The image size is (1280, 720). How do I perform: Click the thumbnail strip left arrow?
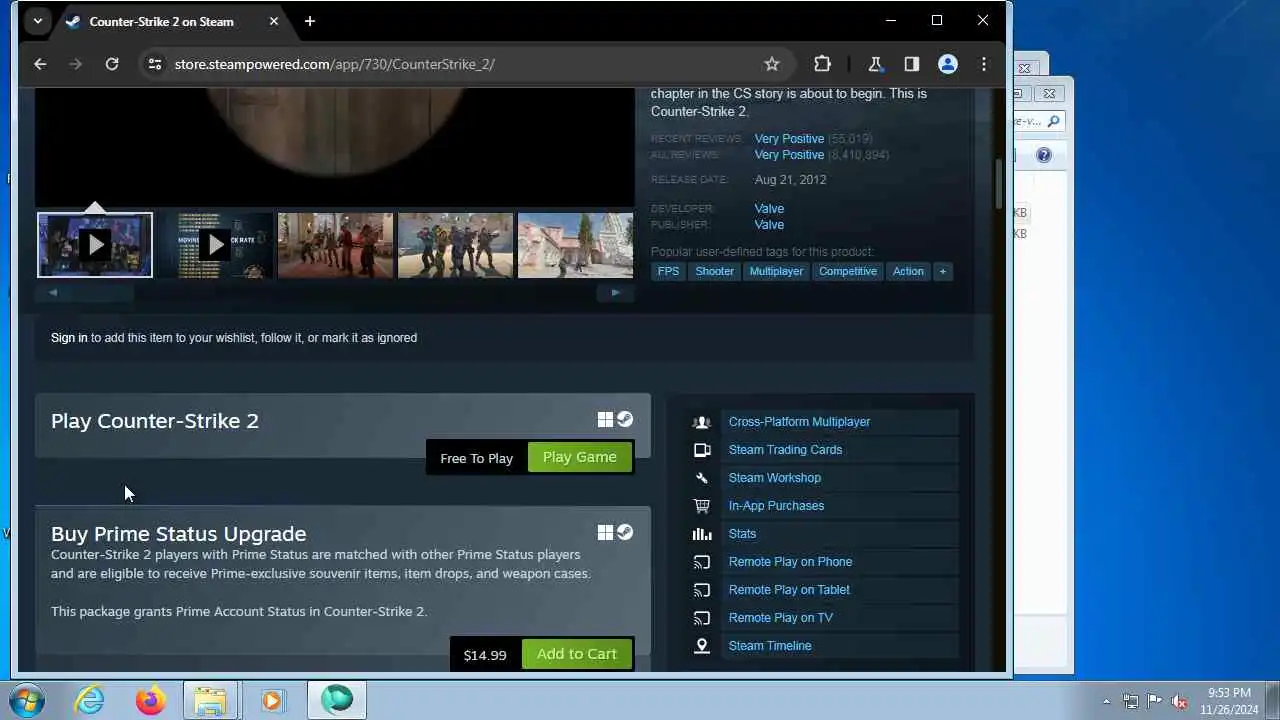[53, 292]
